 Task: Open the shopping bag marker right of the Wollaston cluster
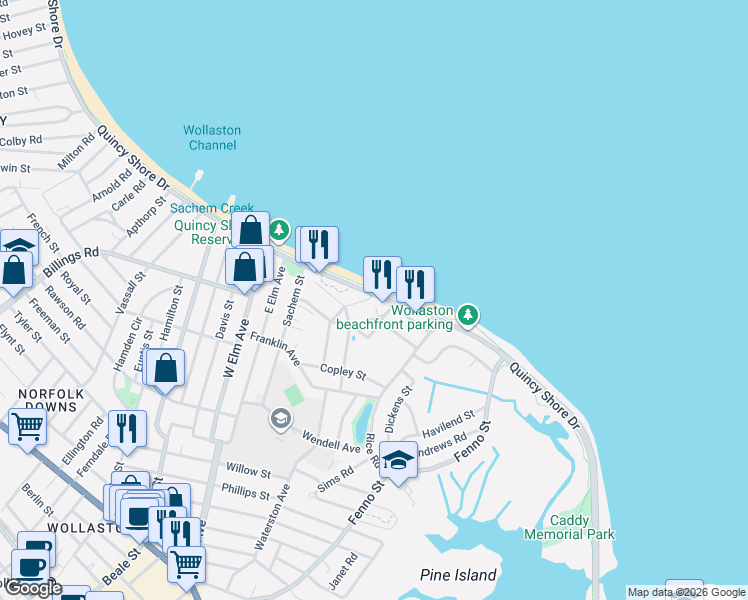pyautogui.click(x=177, y=495)
